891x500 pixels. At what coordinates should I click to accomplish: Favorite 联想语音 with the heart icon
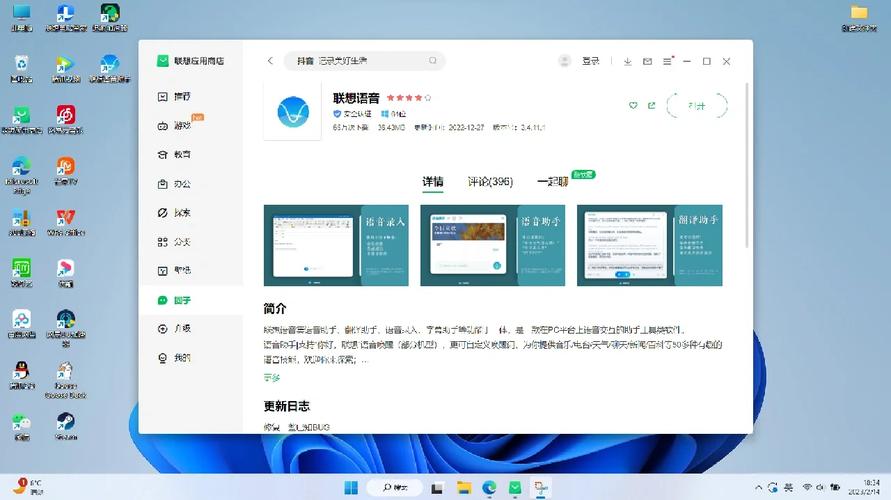click(x=633, y=106)
